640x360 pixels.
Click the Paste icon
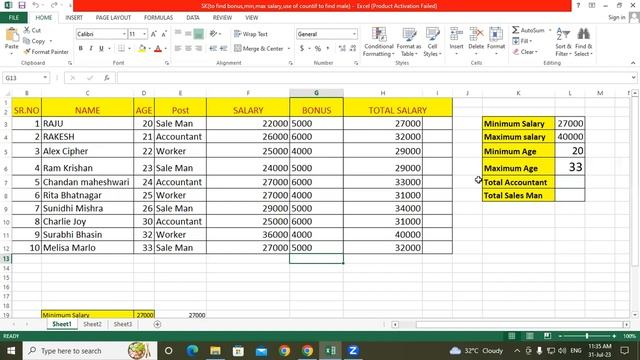11,35
